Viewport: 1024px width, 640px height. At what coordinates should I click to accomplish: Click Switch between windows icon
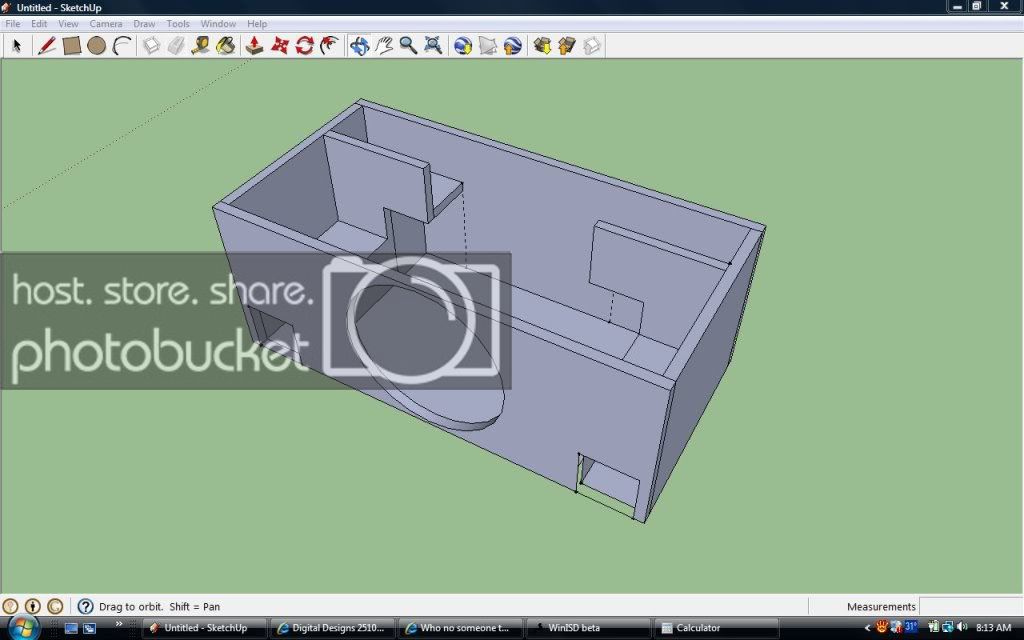coord(89,628)
